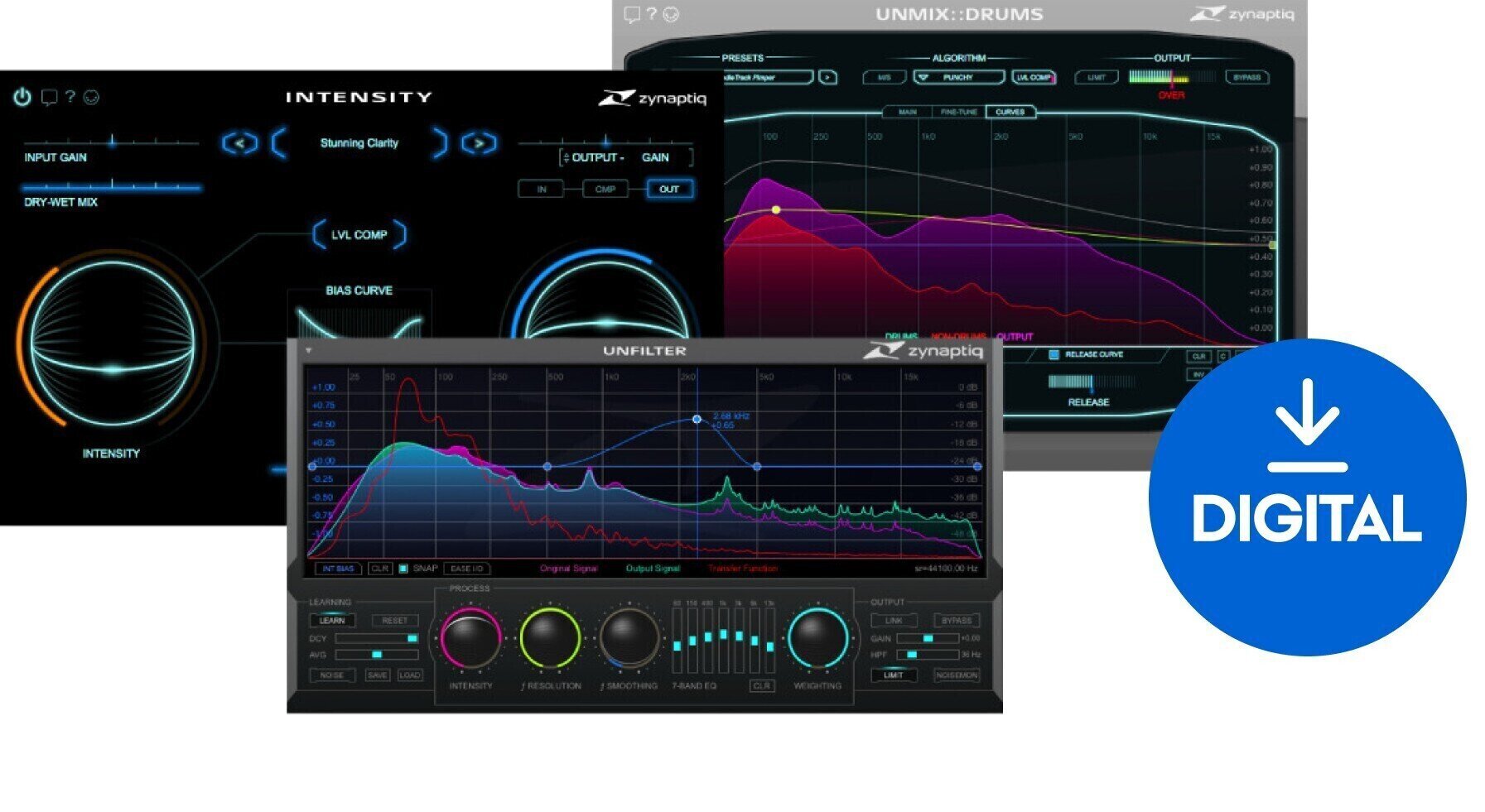The image size is (1485, 812).
Task: Switch to the FINE-TUNE tab in UNMIX::DRUMS
Action: (960, 111)
